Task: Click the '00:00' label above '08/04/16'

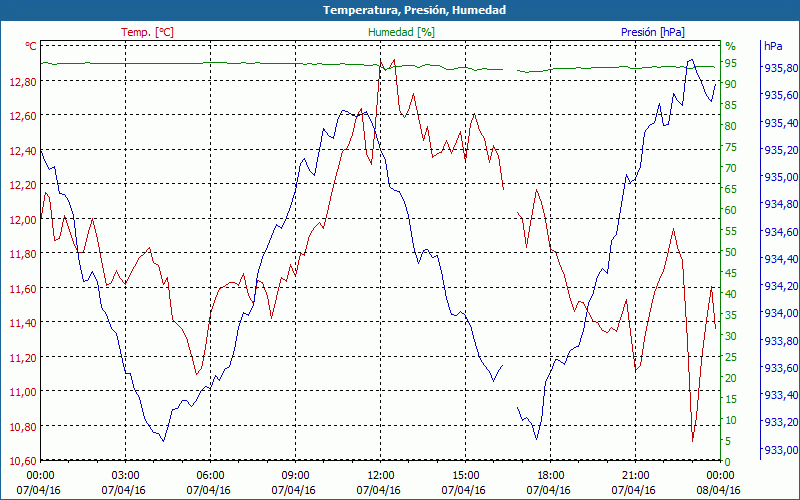Action: point(720,476)
